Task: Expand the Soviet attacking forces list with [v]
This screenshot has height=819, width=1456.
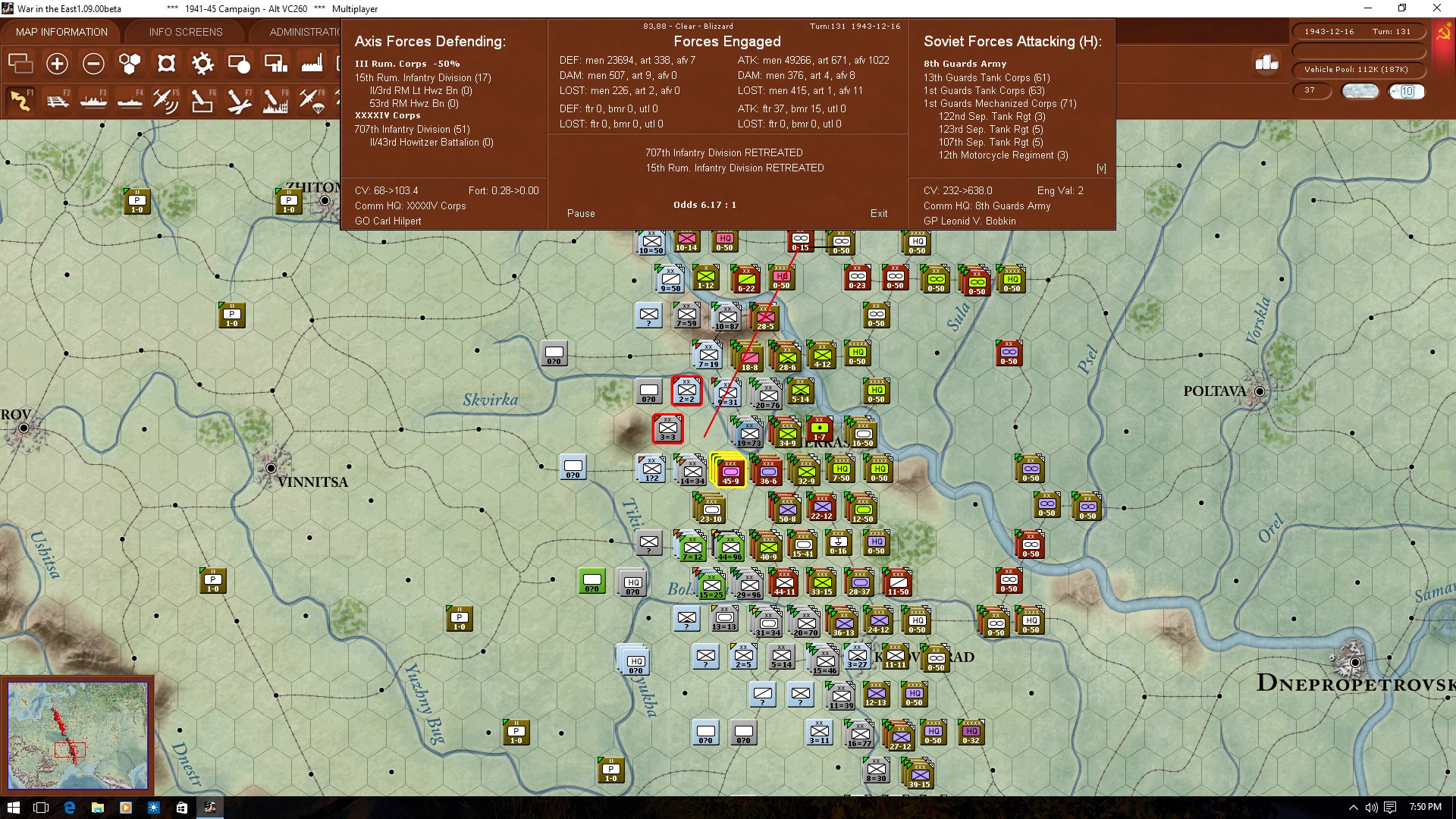Action: (x=1102, y=168)
